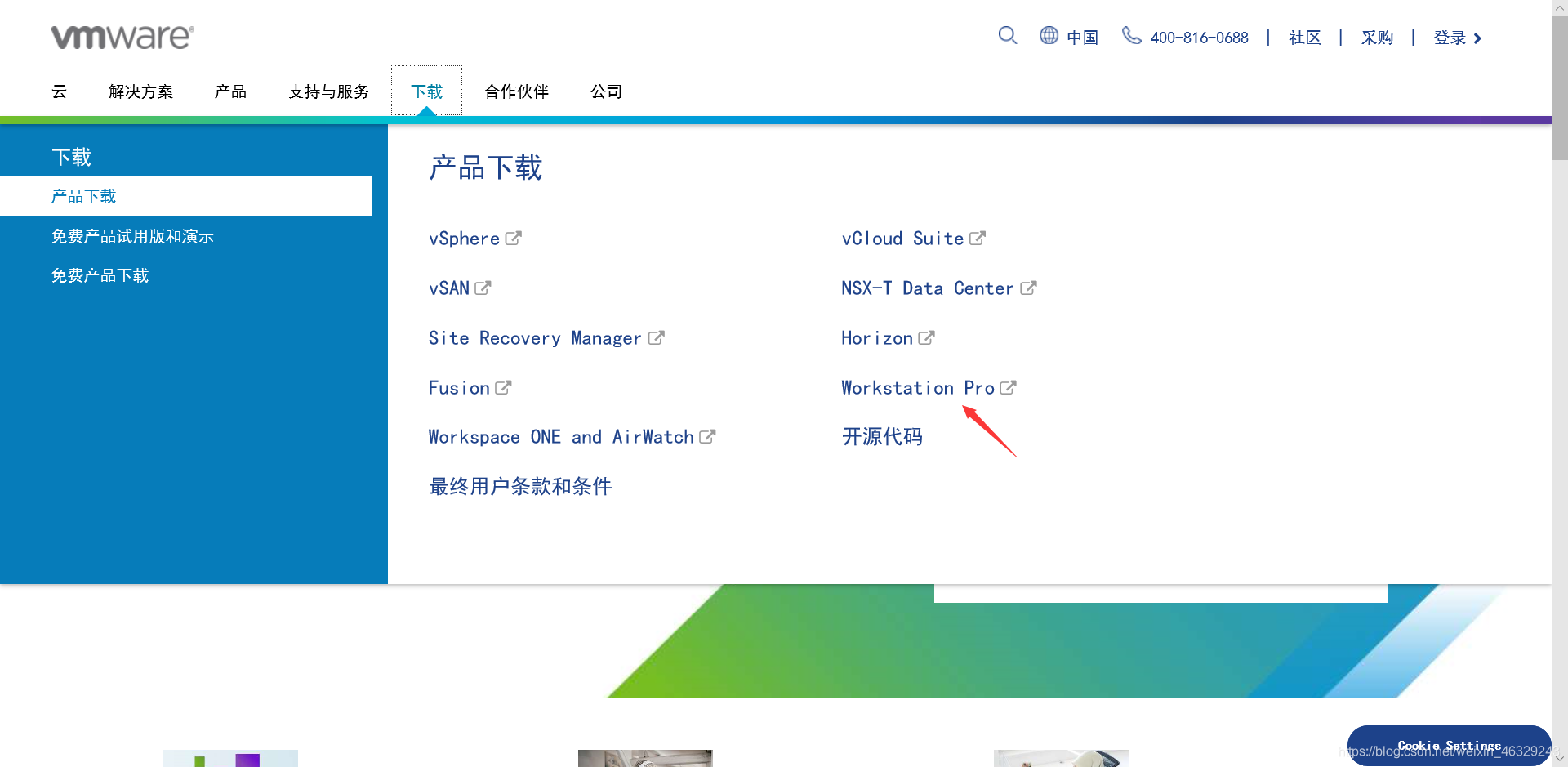The height and width of the screenshot is (767, 1568).
Task: Open the Fusion download link
Action: click(x=459, y=388)
